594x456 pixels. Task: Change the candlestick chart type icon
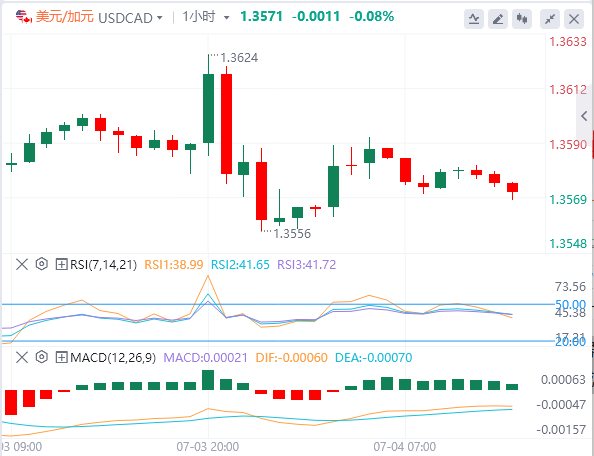click(522, 19)
